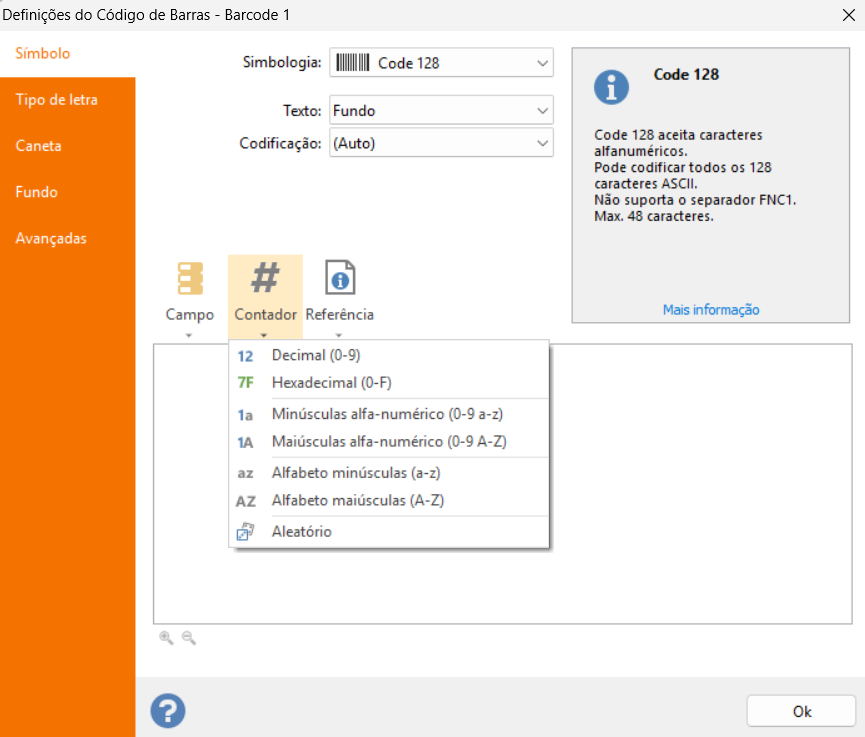Viewport: 865px width, 737px height.
Task: Select Minúsculas alfa-numérico (0-9 a-z)
Action: (x=385, y=415)
